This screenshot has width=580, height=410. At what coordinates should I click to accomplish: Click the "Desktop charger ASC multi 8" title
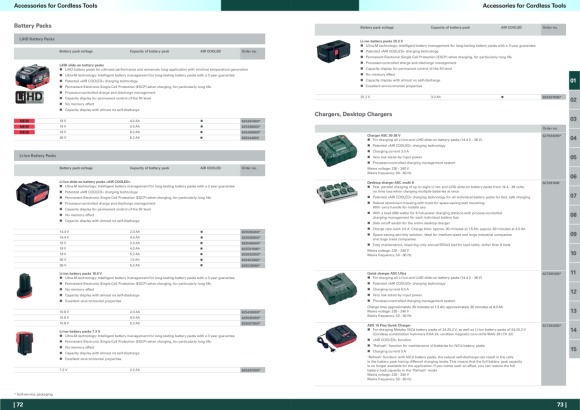[390, 182]
